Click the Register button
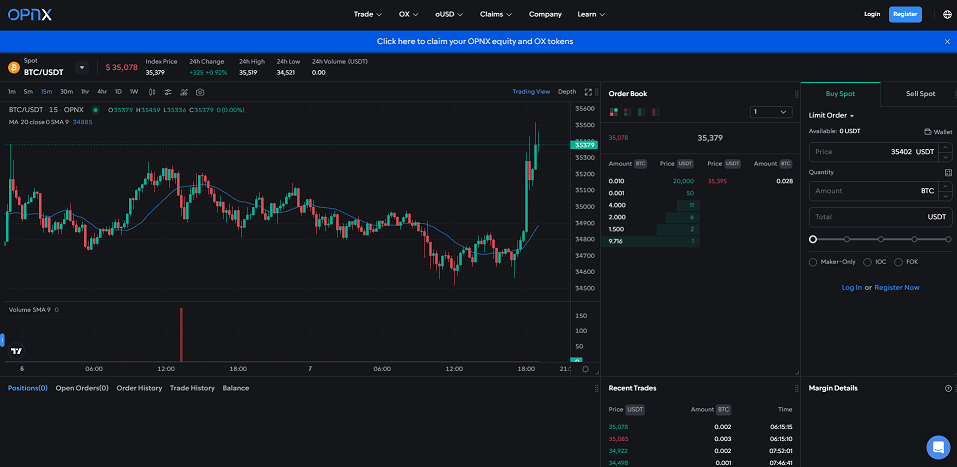This screenshot has height=467, width=957. click(905, 14)
